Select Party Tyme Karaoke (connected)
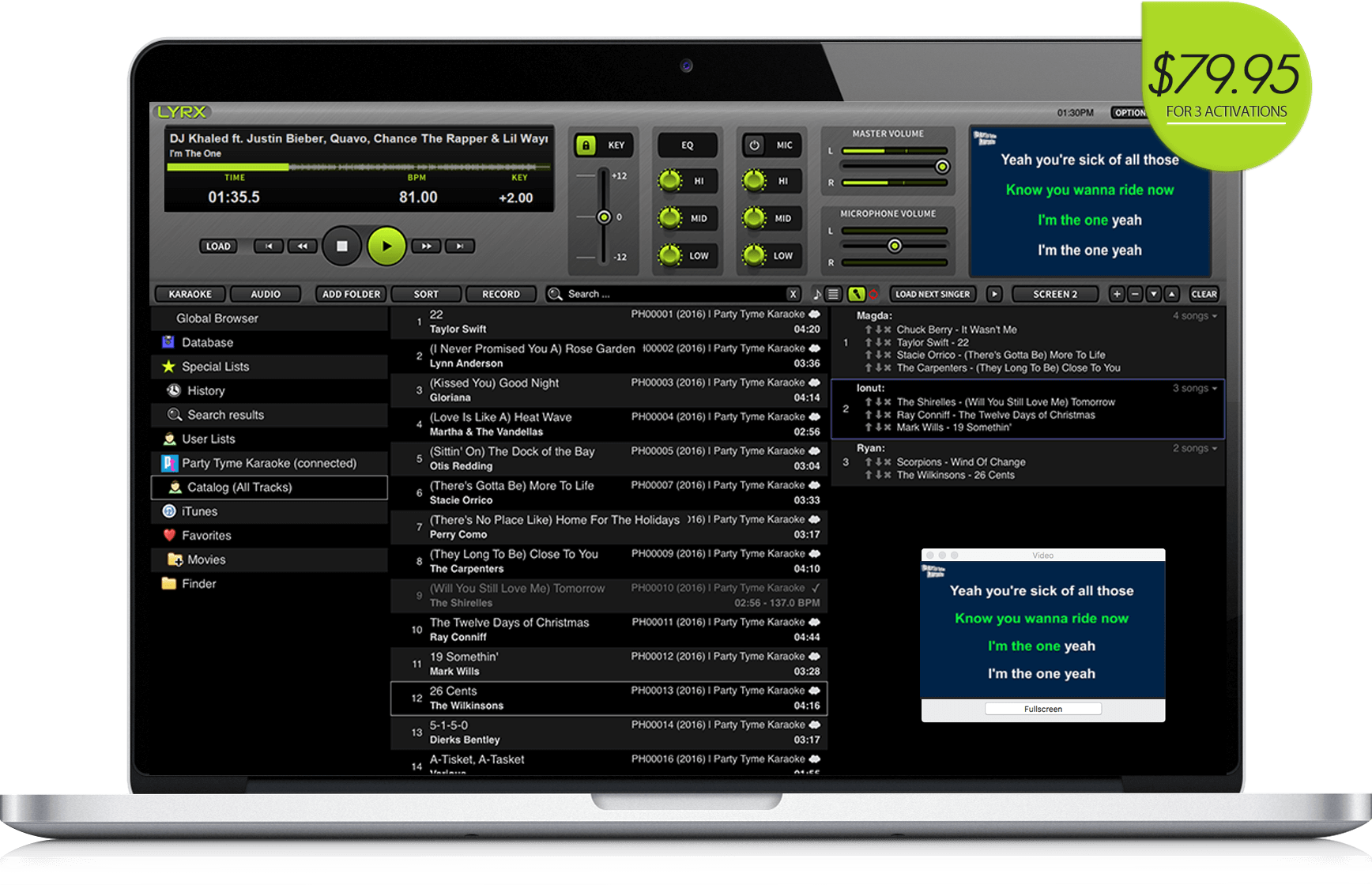 pyautogui.click(x=269, y=463)
